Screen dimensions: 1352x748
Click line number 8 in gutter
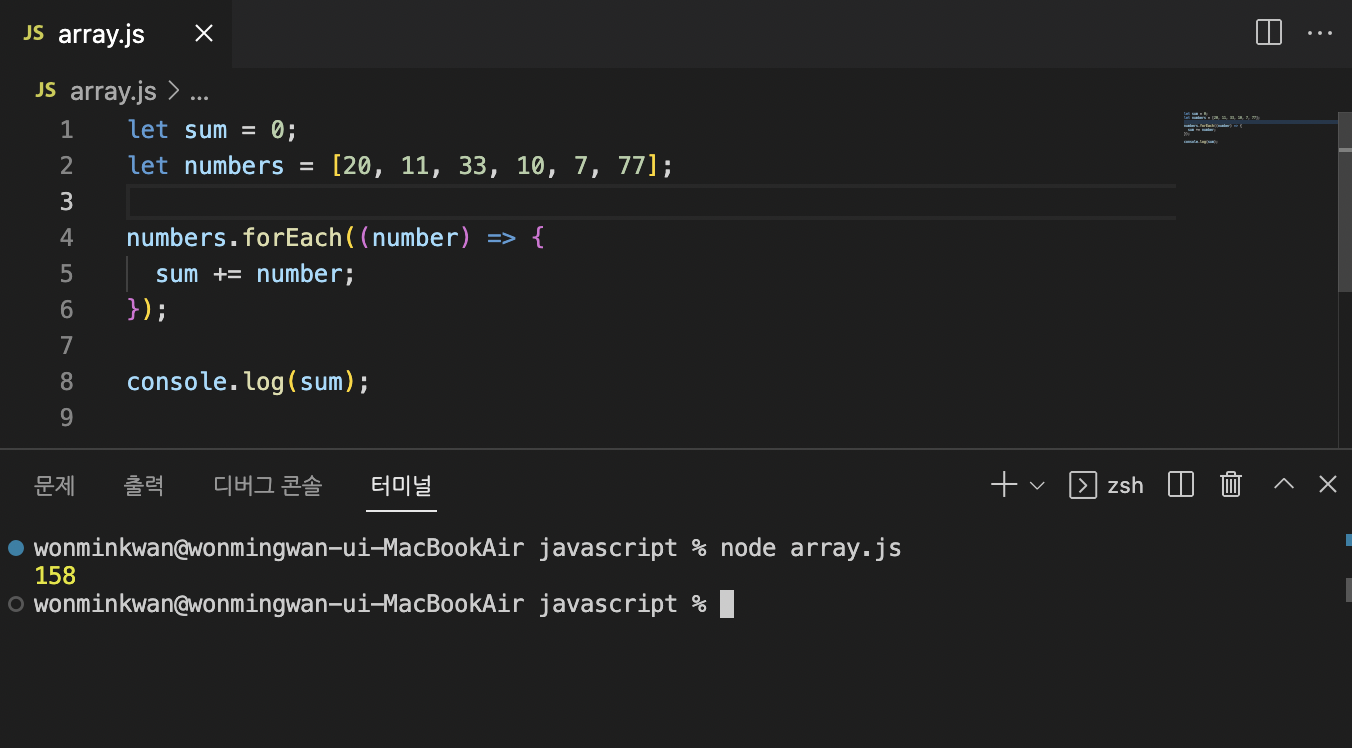click(x=66, y=382)
